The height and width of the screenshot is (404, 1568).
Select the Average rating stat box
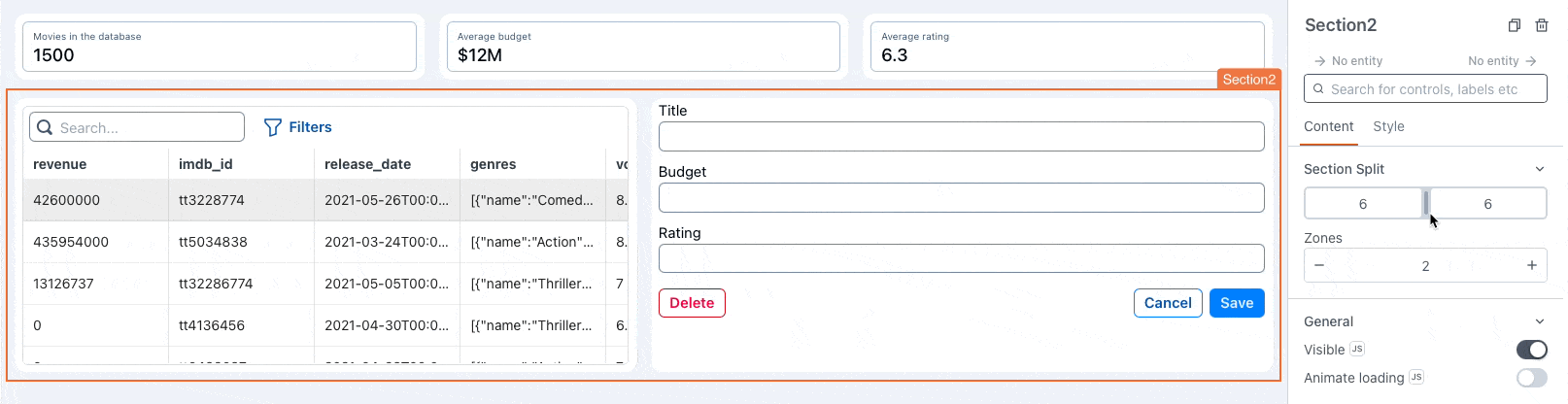point(1068,47)
